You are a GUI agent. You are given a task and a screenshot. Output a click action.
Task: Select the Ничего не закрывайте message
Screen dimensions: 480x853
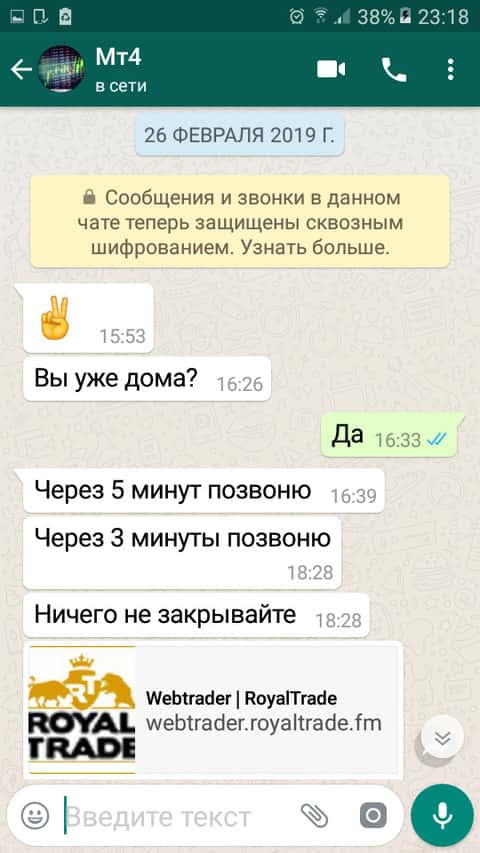tap(196, 615)
